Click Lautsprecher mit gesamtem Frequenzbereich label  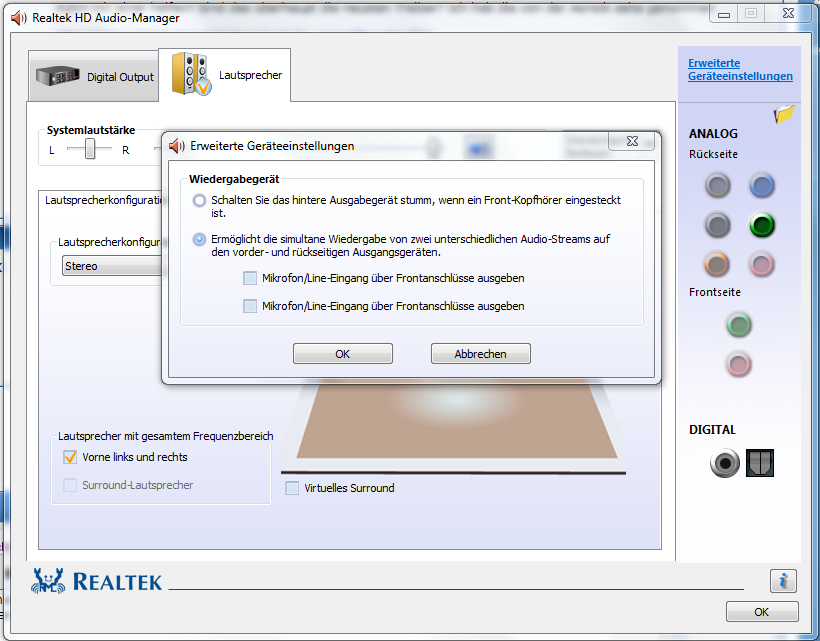[165, 436]
